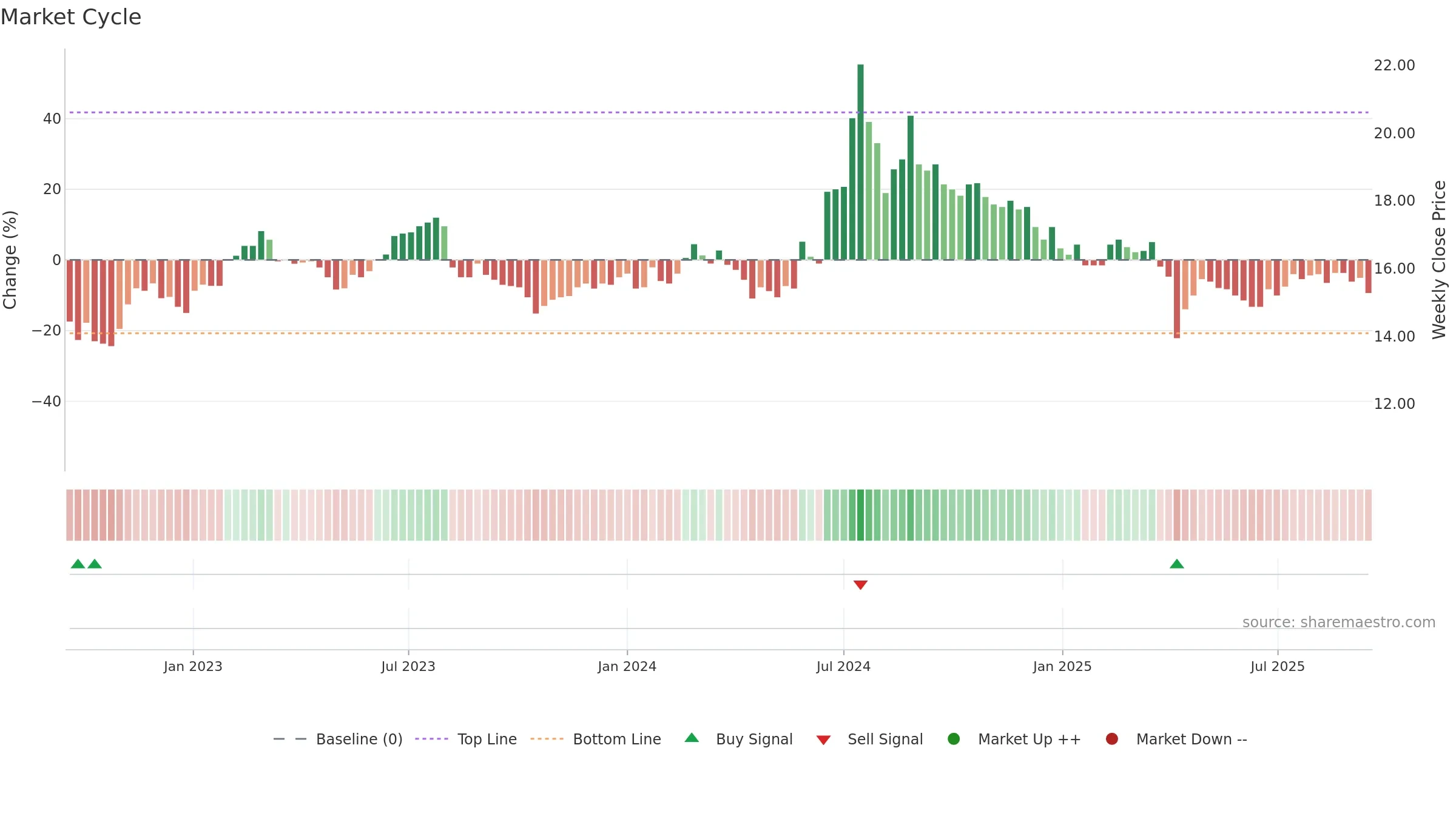Click the orange dotted Bottom Line legend sample
This screenshot has width=1456, height=819.
tap(547, 739)
